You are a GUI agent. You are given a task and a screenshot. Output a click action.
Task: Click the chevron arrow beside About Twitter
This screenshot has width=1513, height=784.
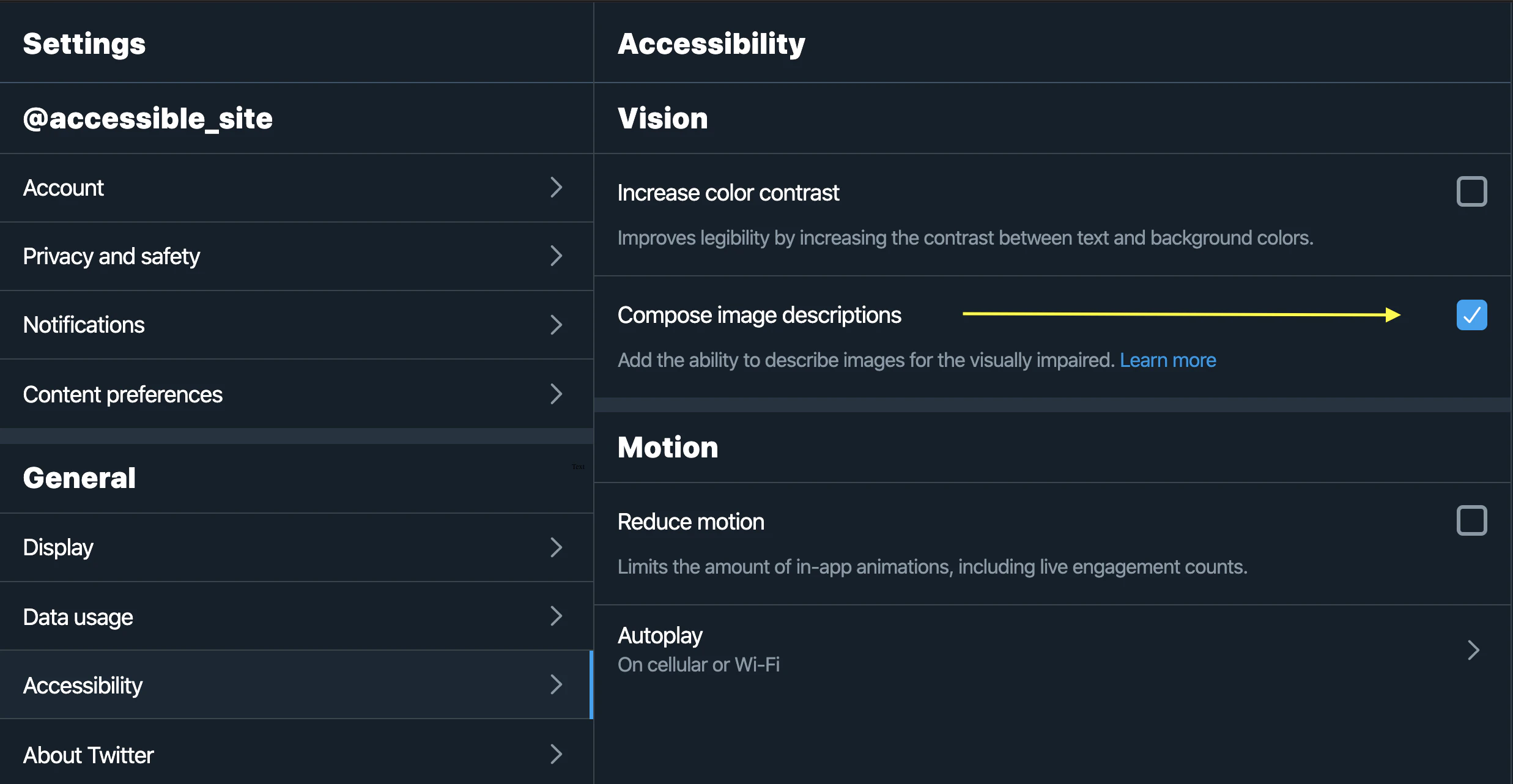(556, 754)
